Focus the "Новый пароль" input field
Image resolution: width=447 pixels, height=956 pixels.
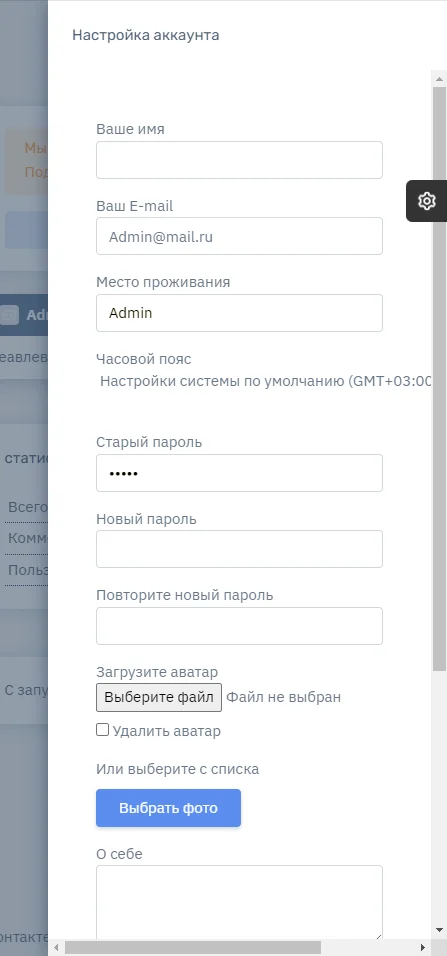click(x=239, y=549)
